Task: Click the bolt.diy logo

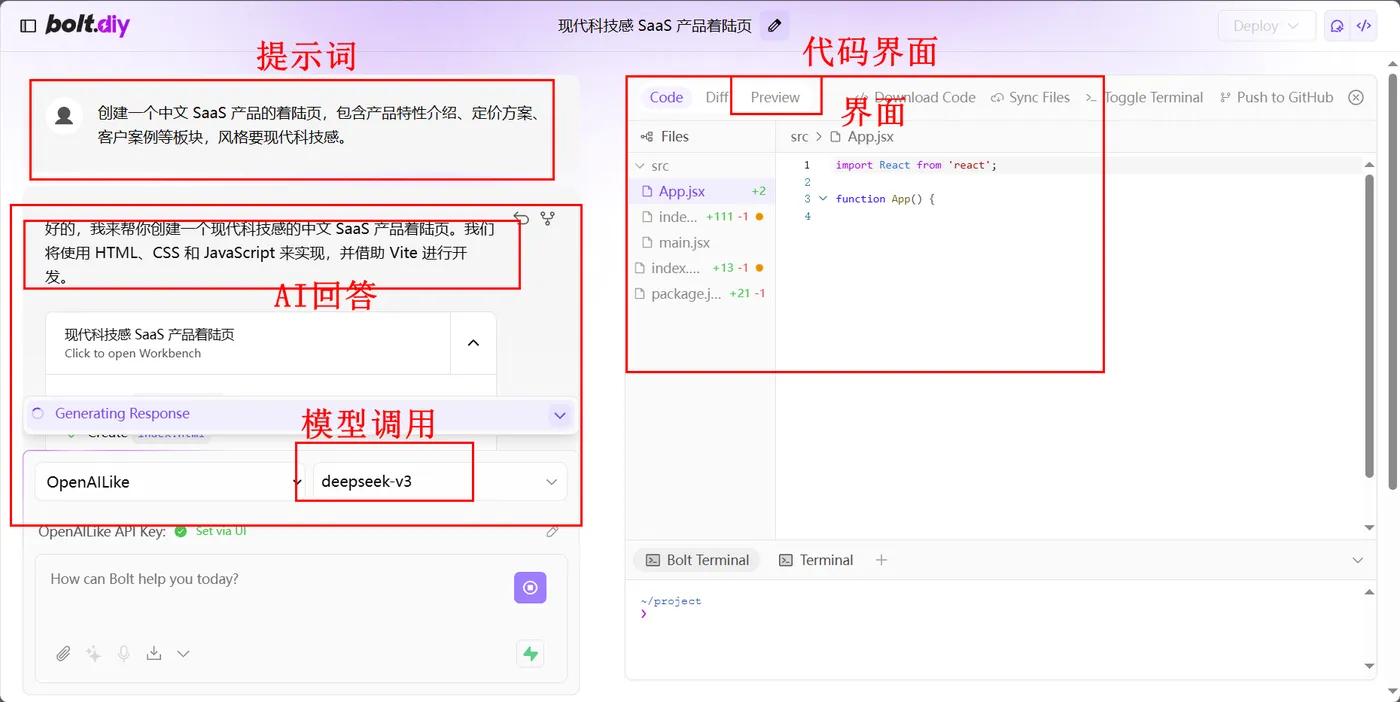Action: 88,26
